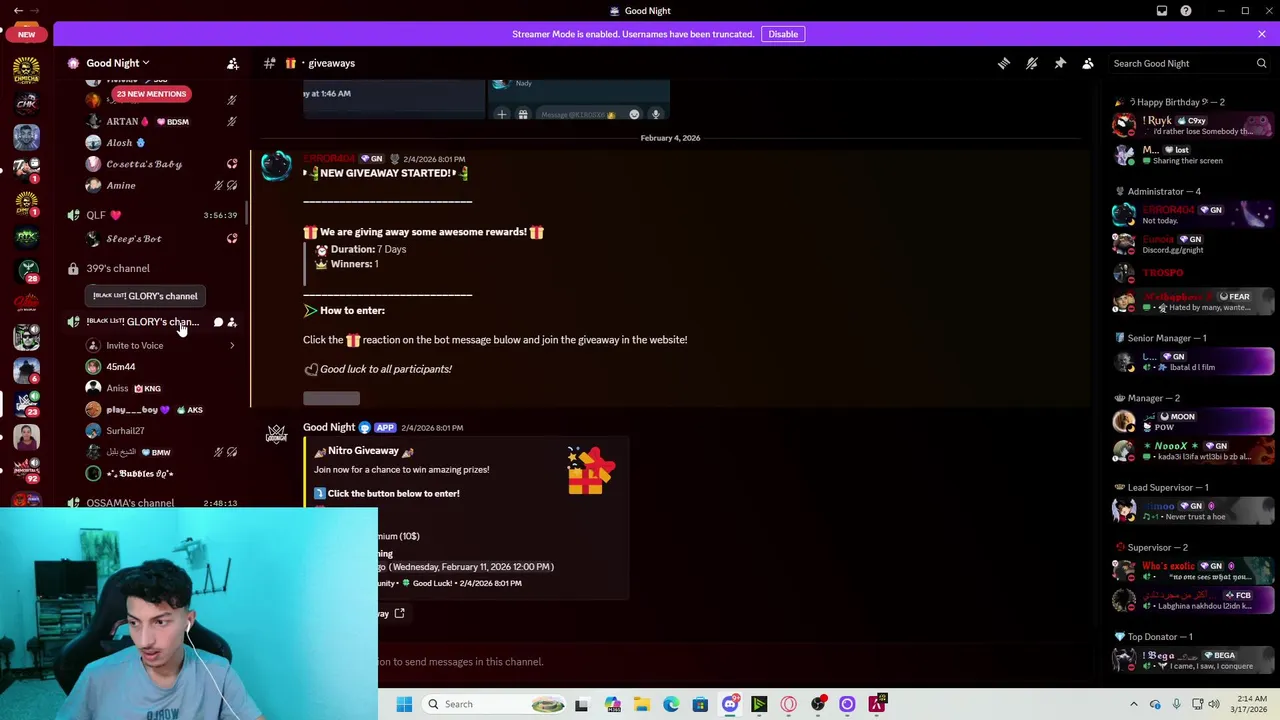Viewport: 1280px width, 720px height.
Task: Click the invite people icon beside server name
Action: (232, 63)
